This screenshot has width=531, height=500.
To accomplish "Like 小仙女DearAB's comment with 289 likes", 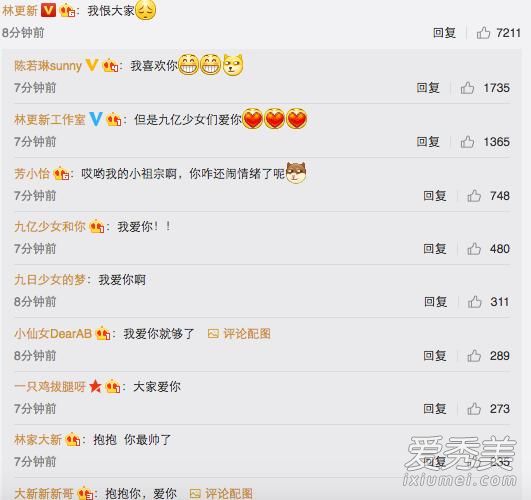I will click(474, 356).
